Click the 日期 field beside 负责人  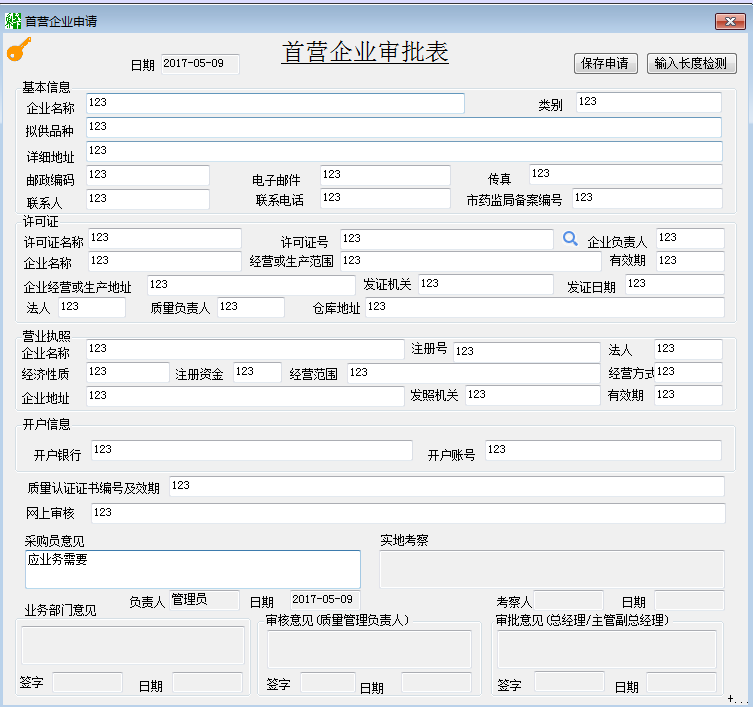325,600
